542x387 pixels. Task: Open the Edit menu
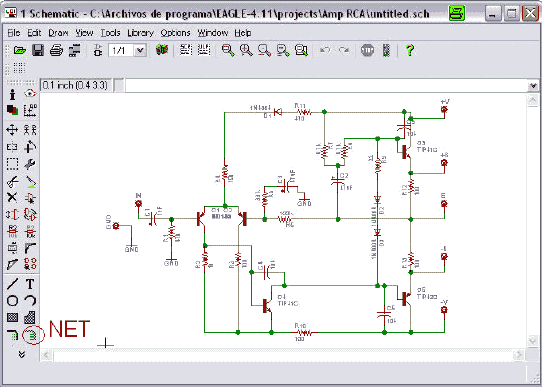pyautogui.click(x=34, y=33)
